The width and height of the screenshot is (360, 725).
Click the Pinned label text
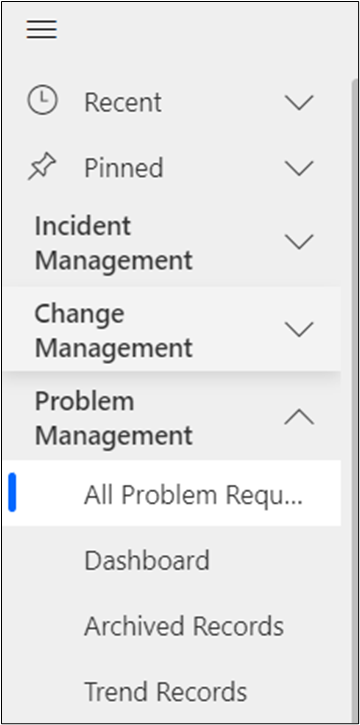[x=123, y=167]
